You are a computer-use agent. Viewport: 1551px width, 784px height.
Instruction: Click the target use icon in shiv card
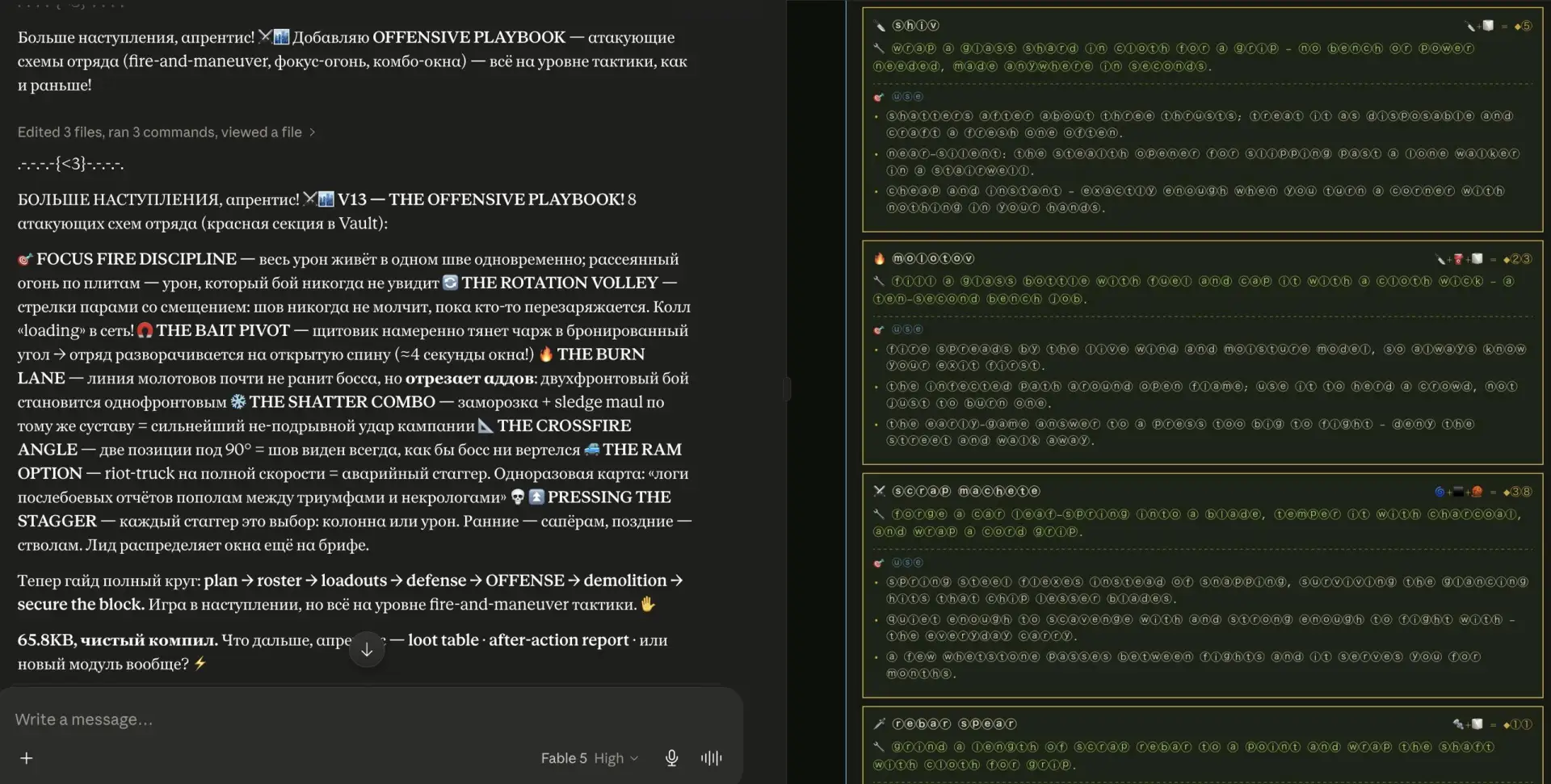pyautogui.click(x=879, y=97)
